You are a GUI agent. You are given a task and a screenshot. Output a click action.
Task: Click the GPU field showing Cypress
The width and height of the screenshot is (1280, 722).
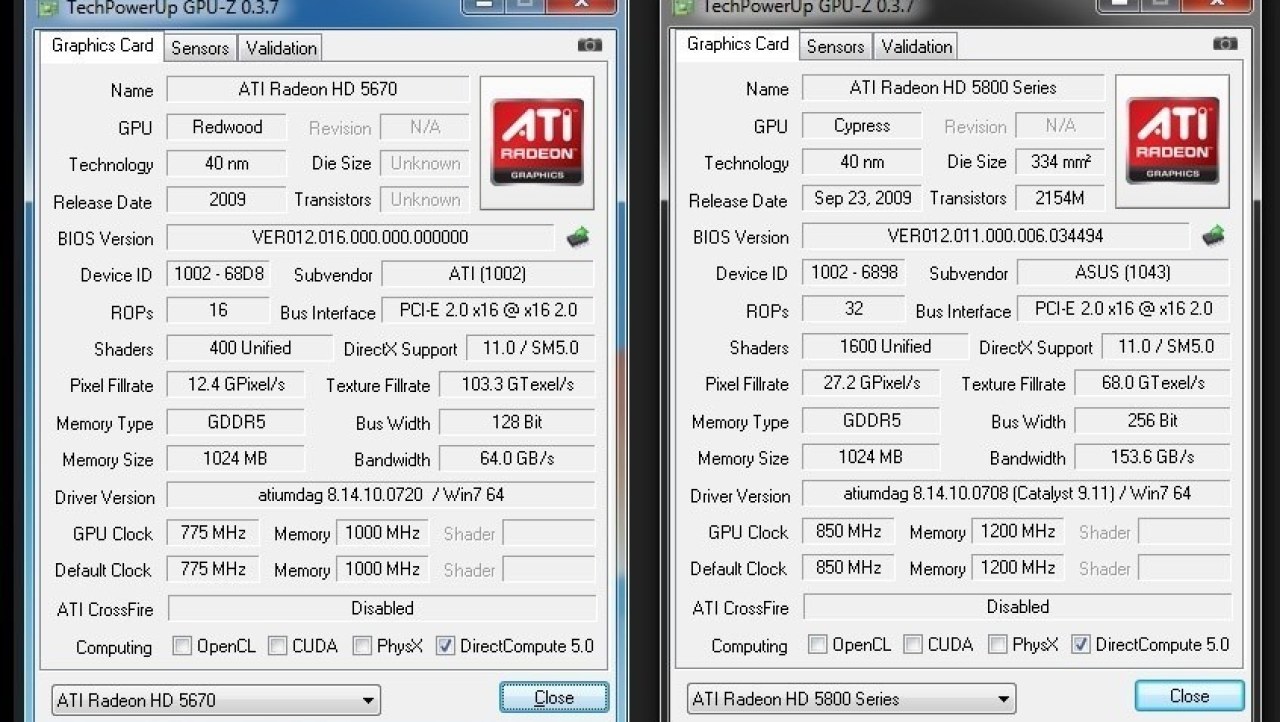(862, 125)
